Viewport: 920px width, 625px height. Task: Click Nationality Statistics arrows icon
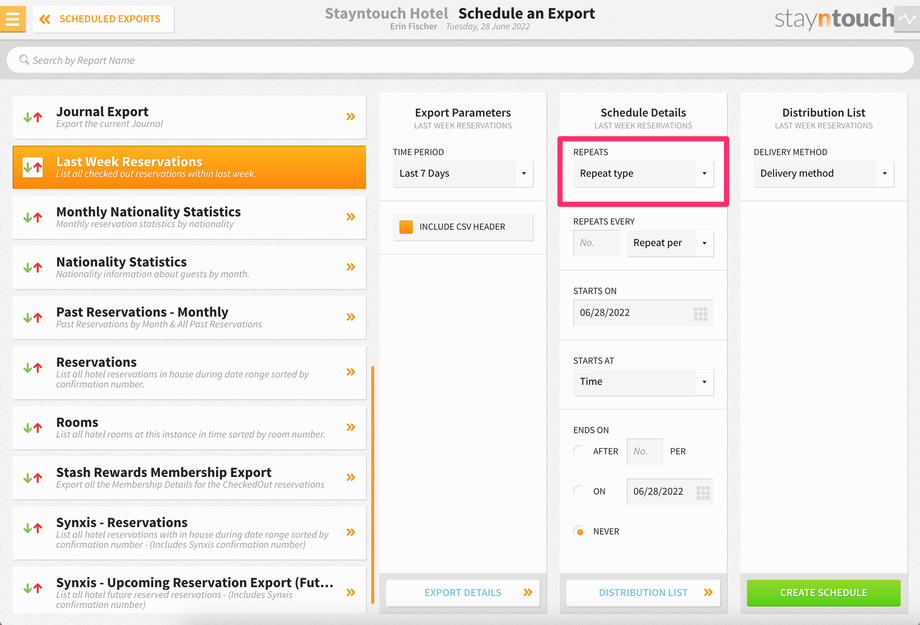(33, 268)
